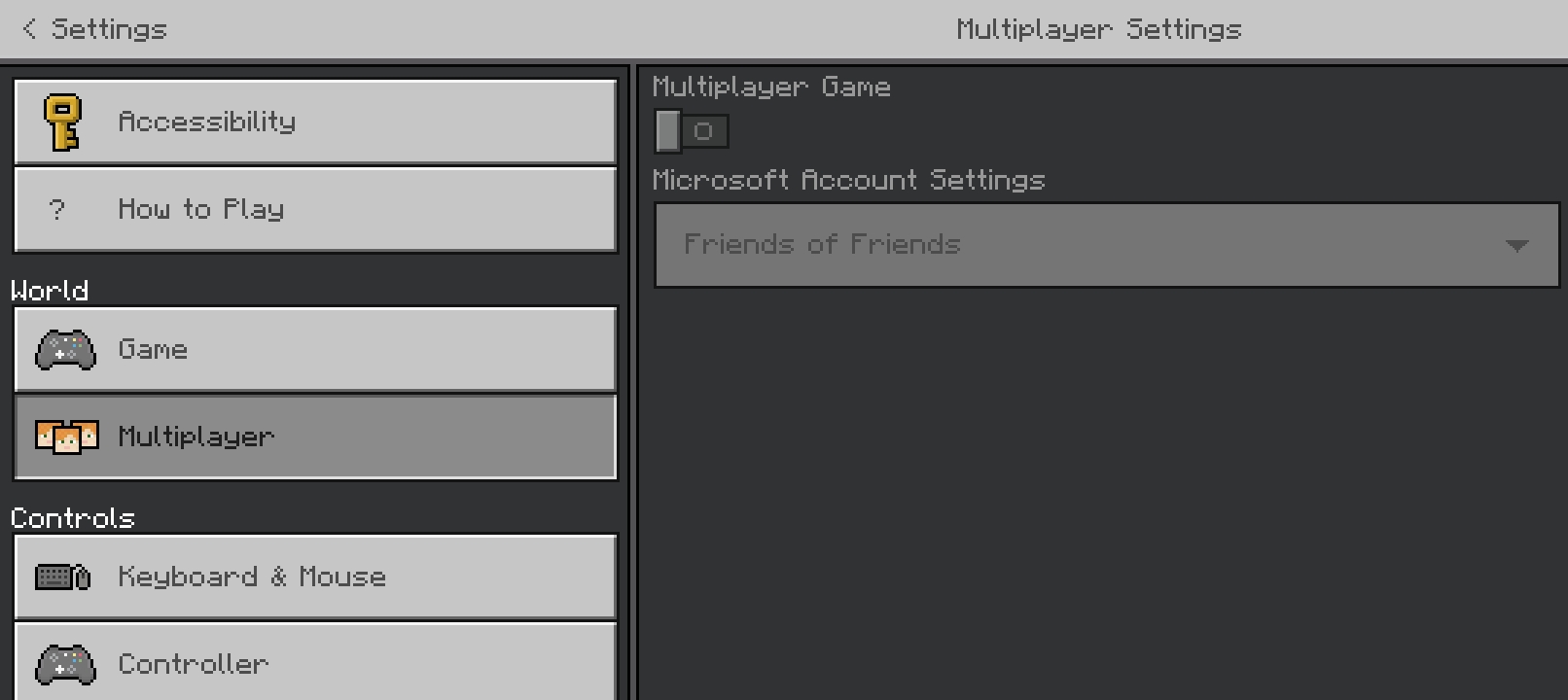Click the back arrow chevron icon
Viewport: 1568px width, 700px height.
tap(29, 29)
